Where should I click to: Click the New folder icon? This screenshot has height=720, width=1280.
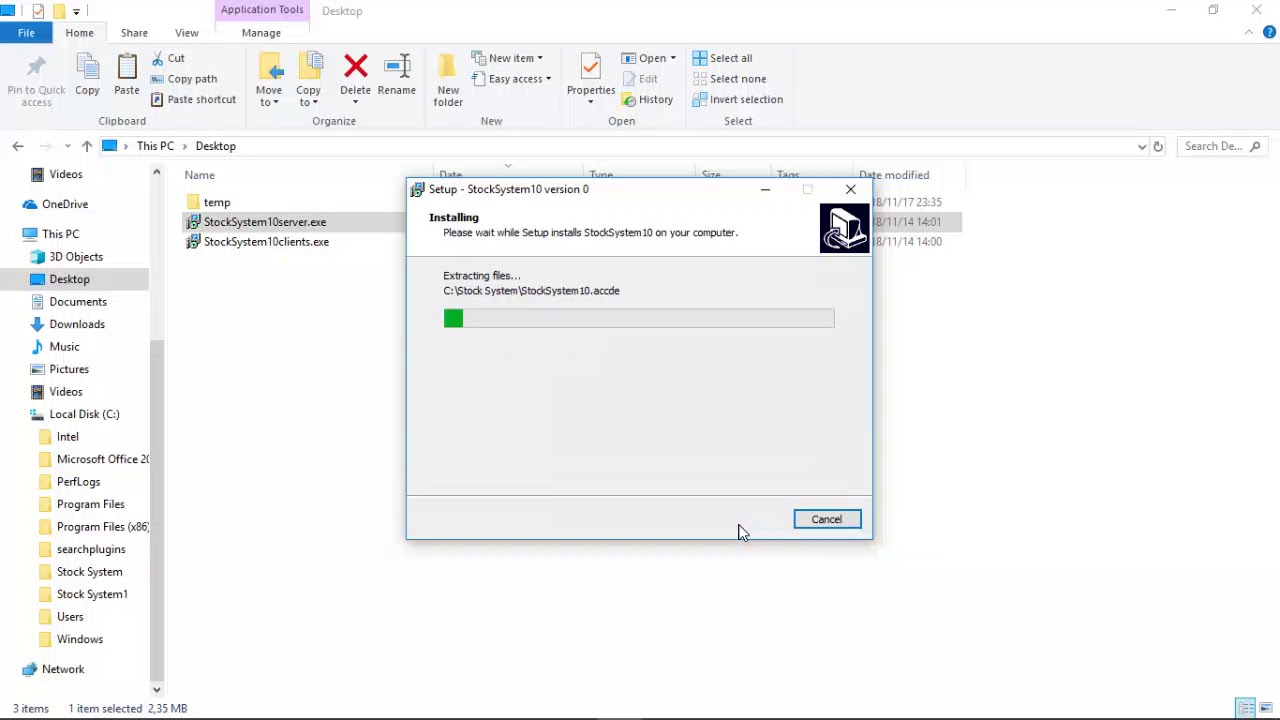[x=448, y=67]
